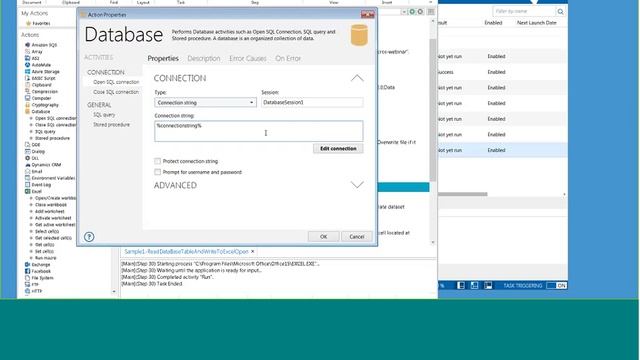Select the Array action icon
Viewport: 640px width, 360px height.
click(27, 51)
